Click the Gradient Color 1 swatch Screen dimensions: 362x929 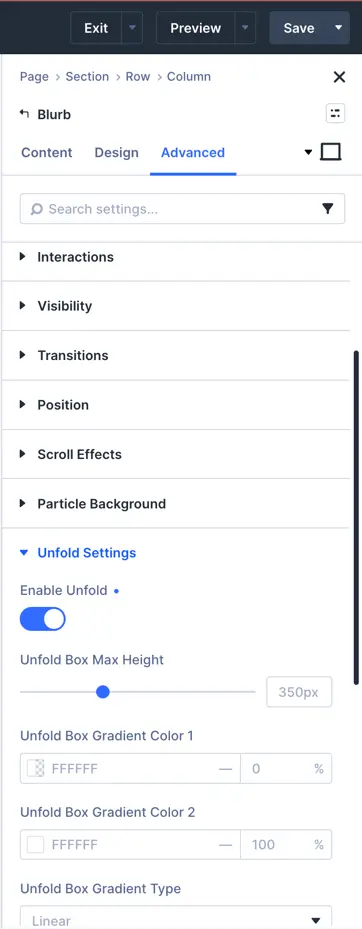click(x=36, y=768)
